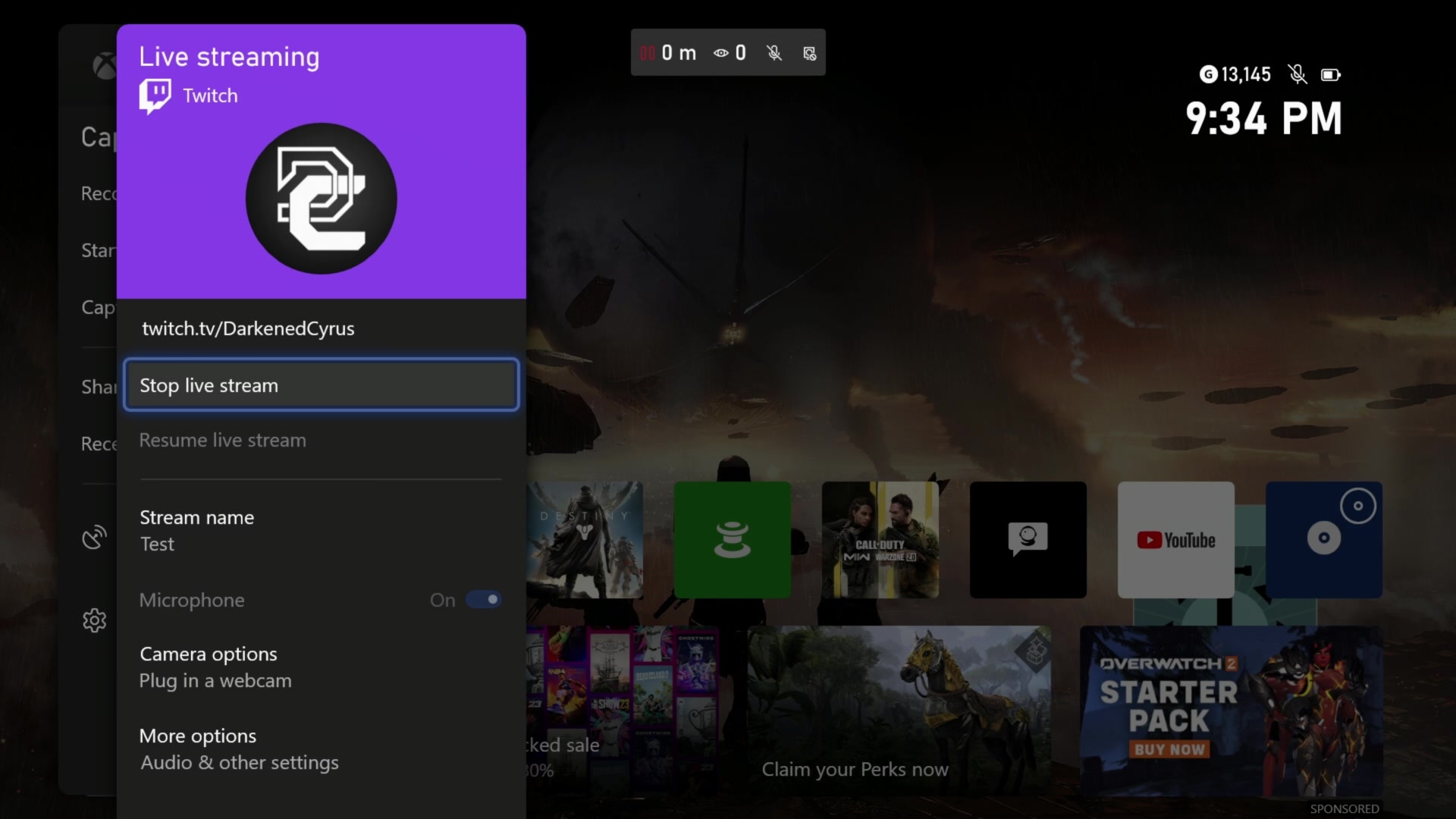Open the chat bubble app tile

[x=1028, y=540]
